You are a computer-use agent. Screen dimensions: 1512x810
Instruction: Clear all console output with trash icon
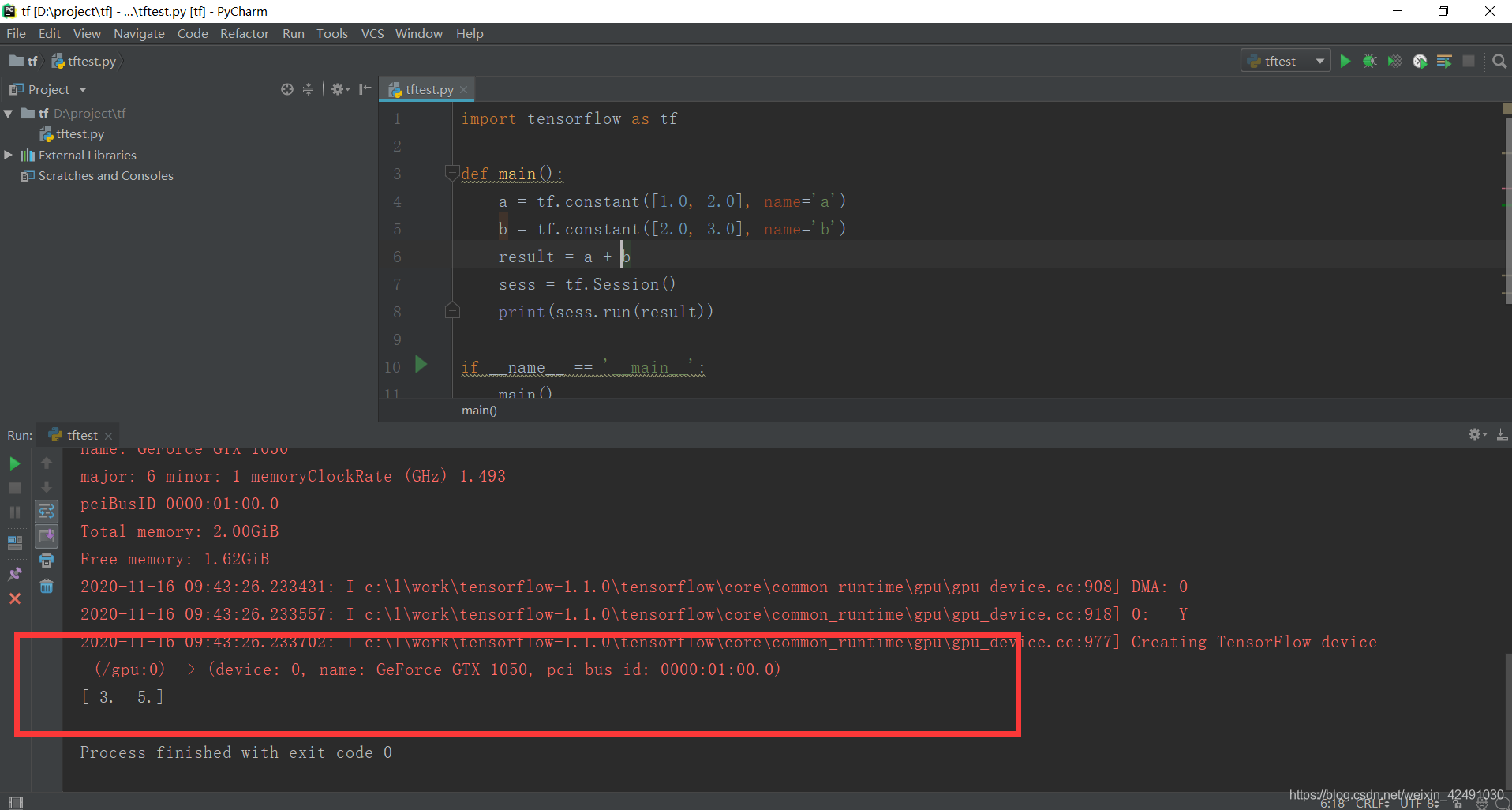pos(47,586)
